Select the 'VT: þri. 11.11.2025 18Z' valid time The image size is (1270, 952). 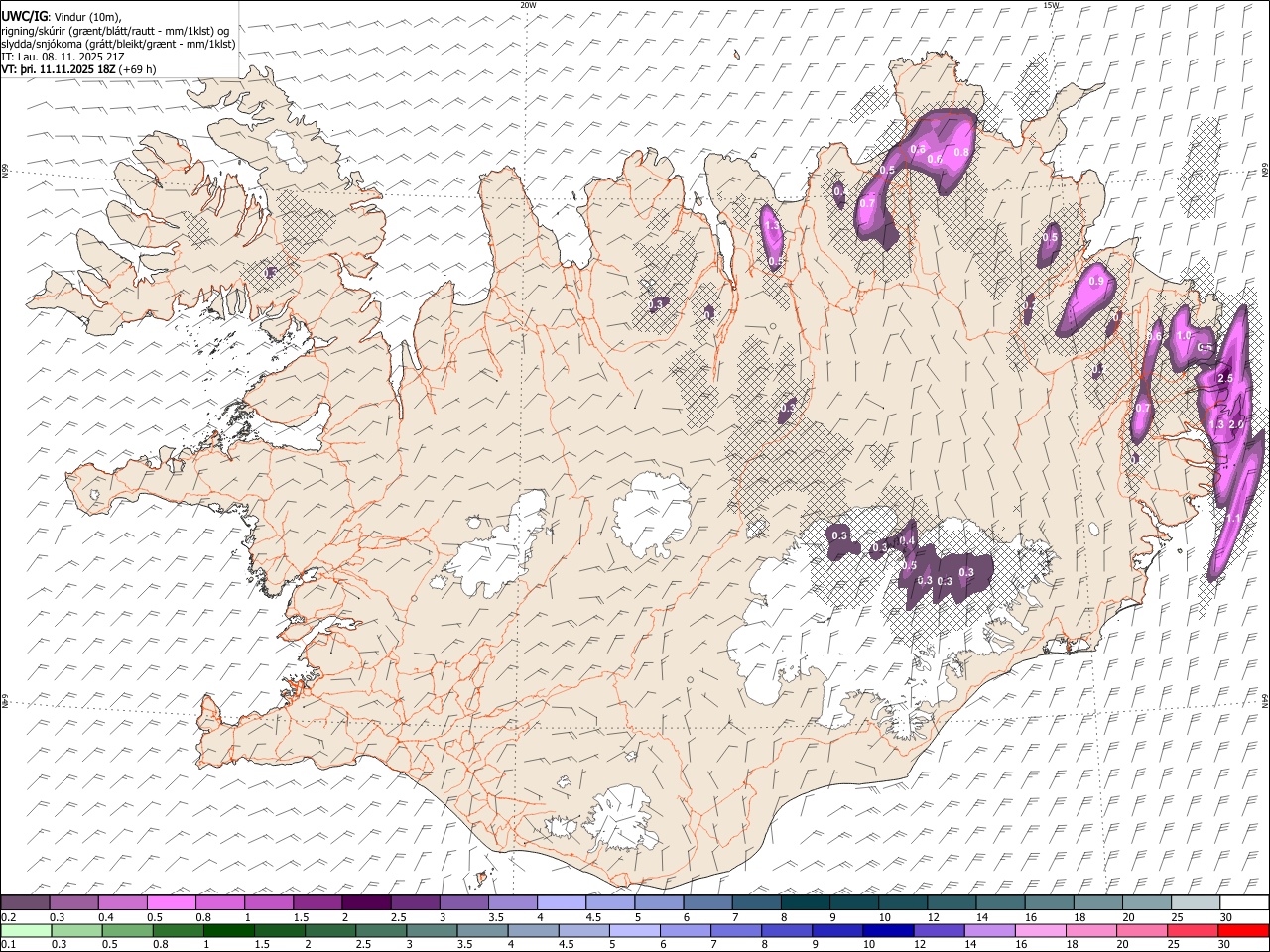point(59,69)
